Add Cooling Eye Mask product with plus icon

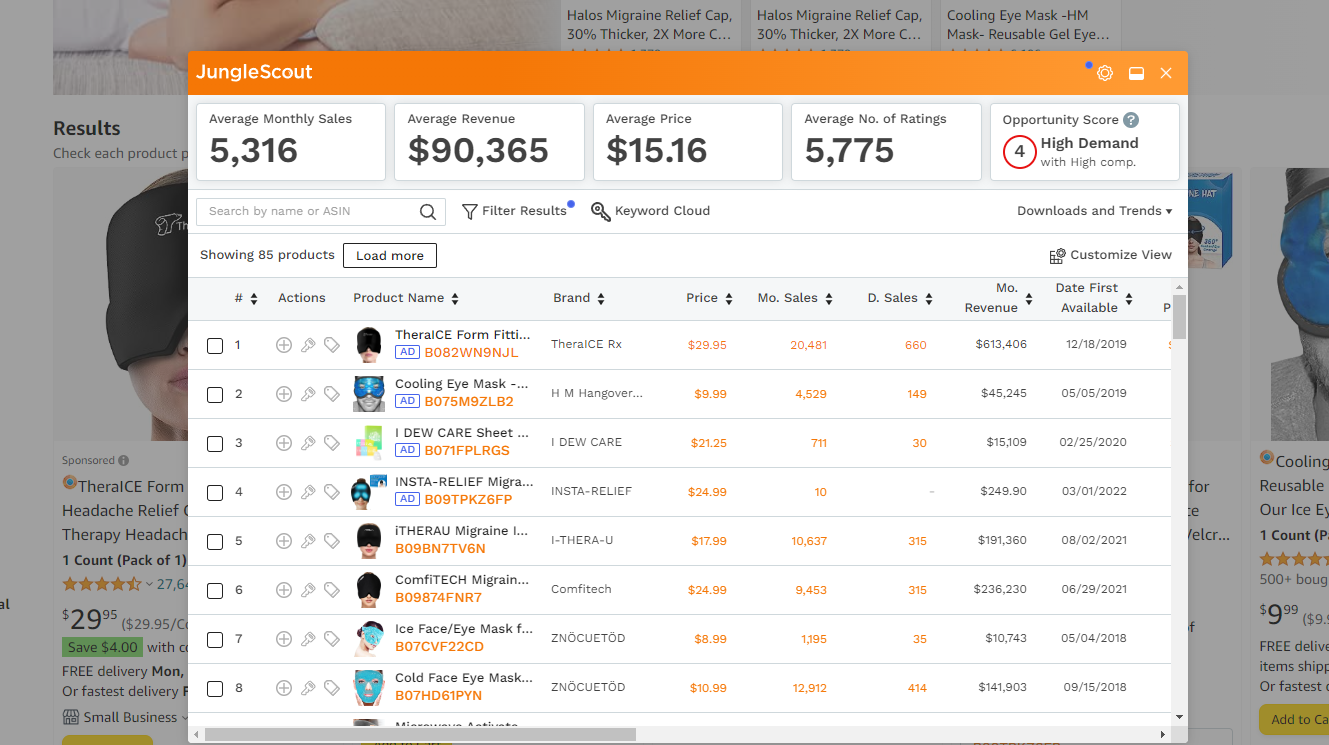pyautogui.click(x=284, y=394)
